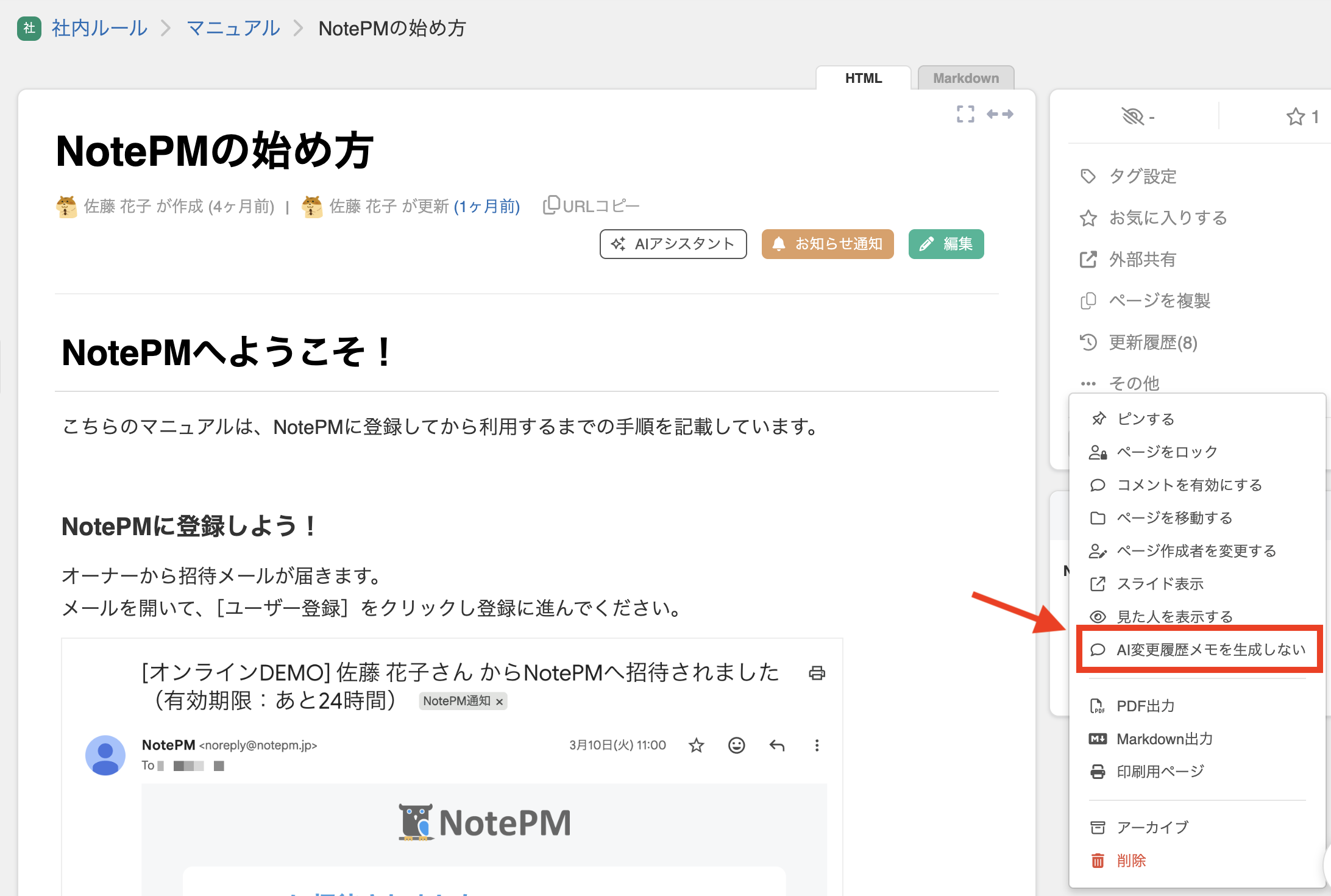
Task: Click the emoji reaction icon in email
Action: pyautogui.click(x=736, y=745)
